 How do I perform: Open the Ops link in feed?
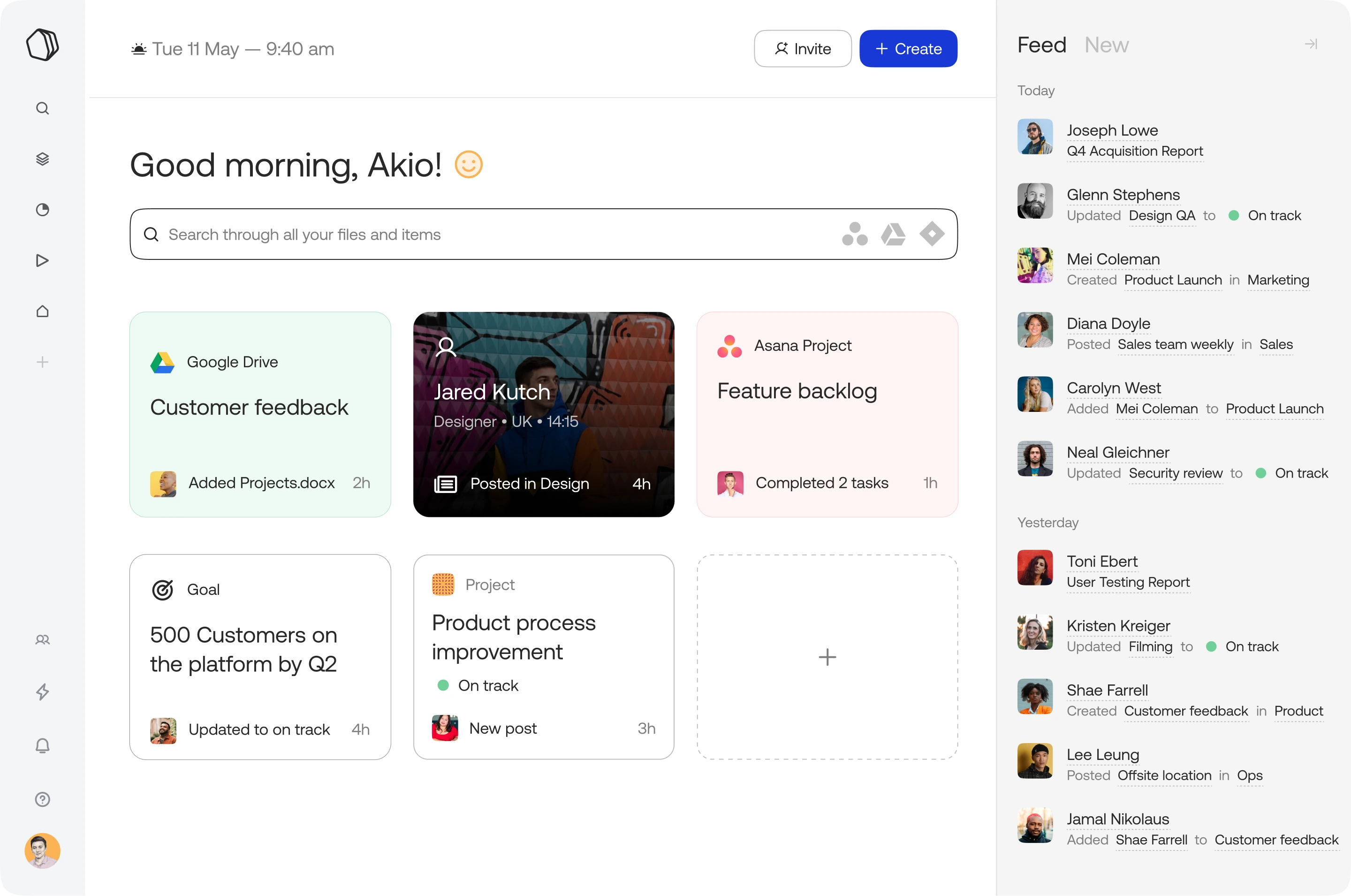(1250, 776)
